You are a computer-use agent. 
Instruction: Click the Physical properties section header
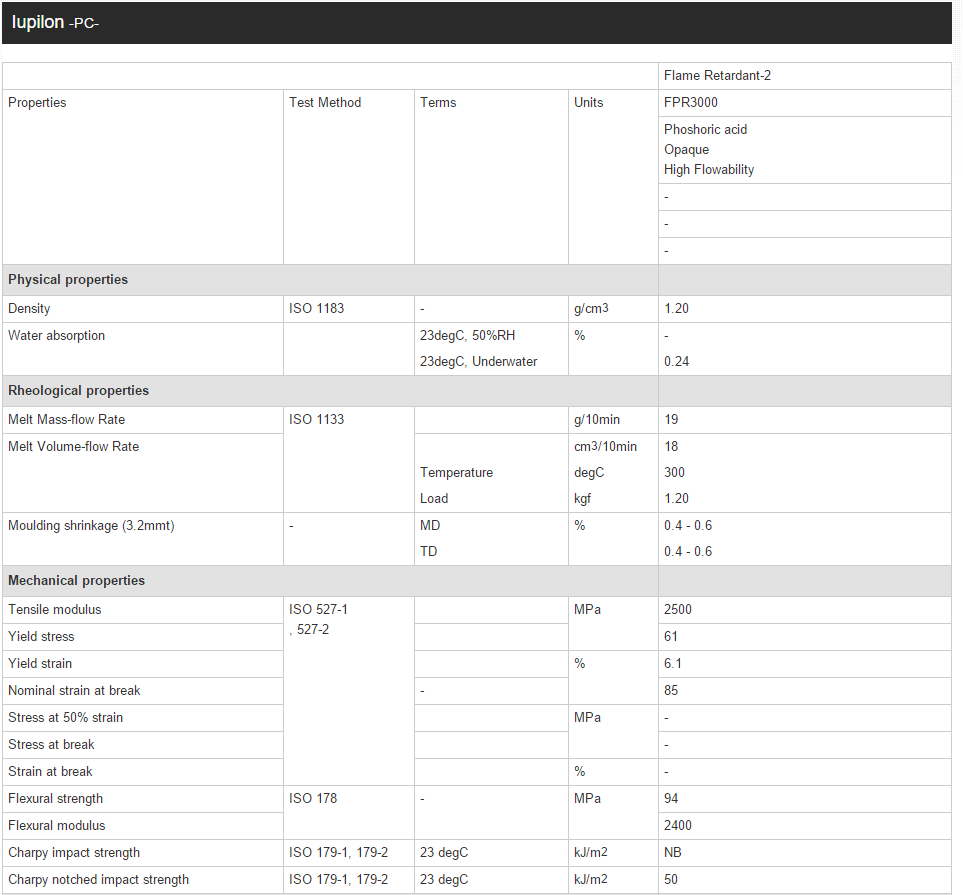point(68,280)
